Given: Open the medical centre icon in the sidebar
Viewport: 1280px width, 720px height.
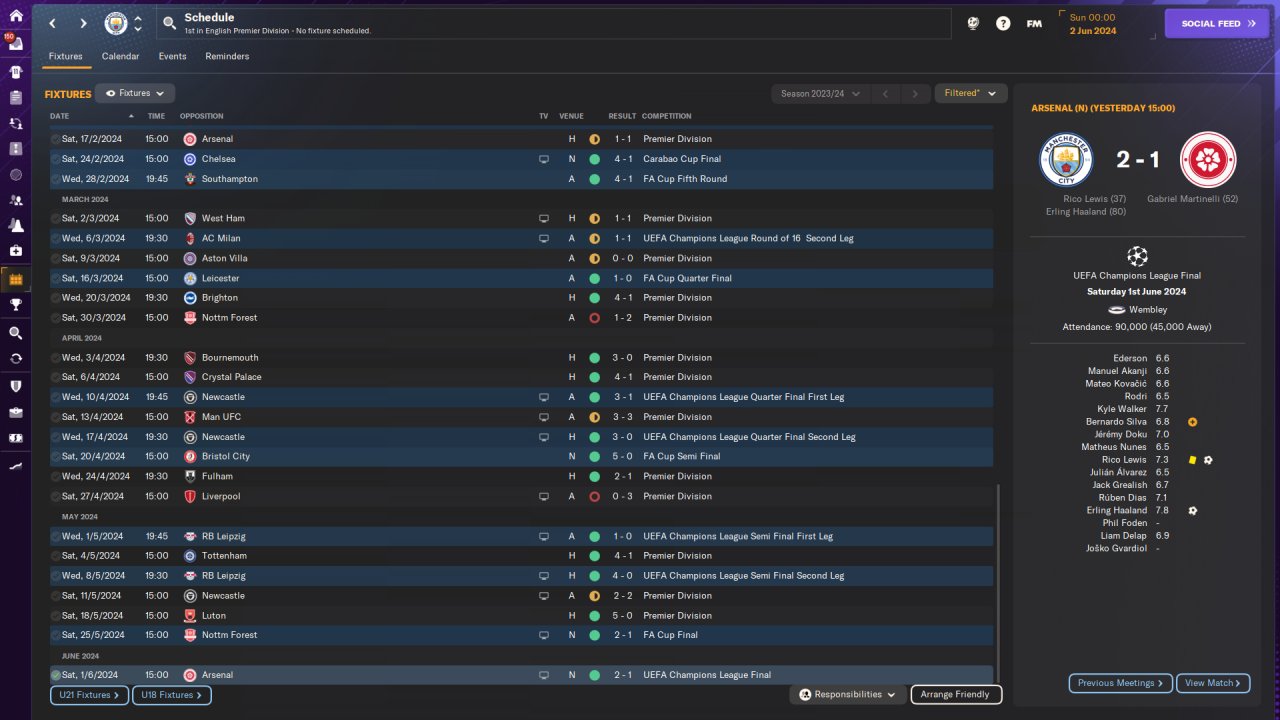Looking at the screenshot, I should [x=15, y=251].
